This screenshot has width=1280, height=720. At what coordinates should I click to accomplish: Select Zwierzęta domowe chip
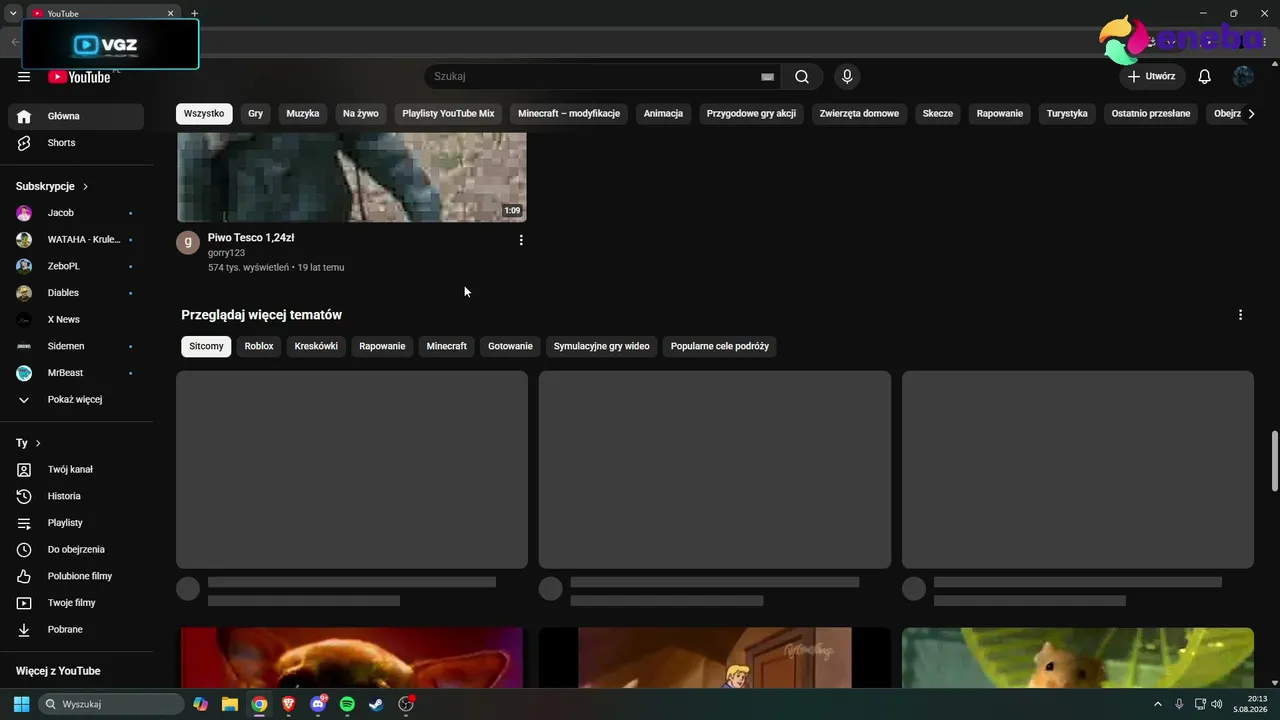coord(859,114)
